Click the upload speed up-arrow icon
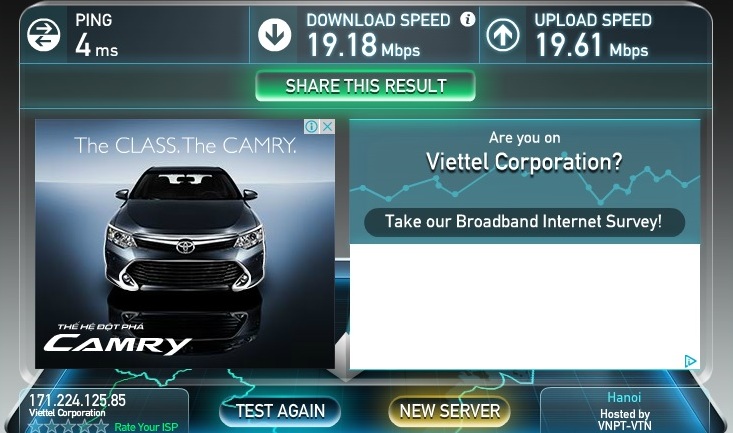This screenshot has height=433, width=733. click(503, 35)
